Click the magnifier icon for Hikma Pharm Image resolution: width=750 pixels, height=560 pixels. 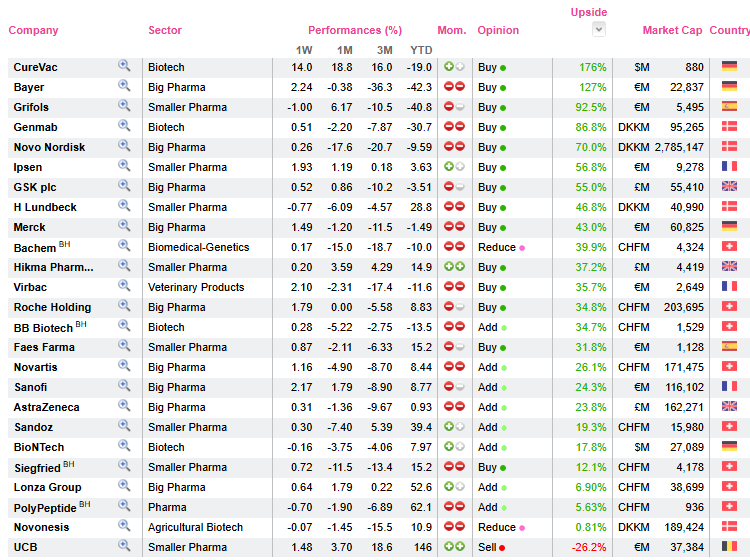[x=124, y=265]
